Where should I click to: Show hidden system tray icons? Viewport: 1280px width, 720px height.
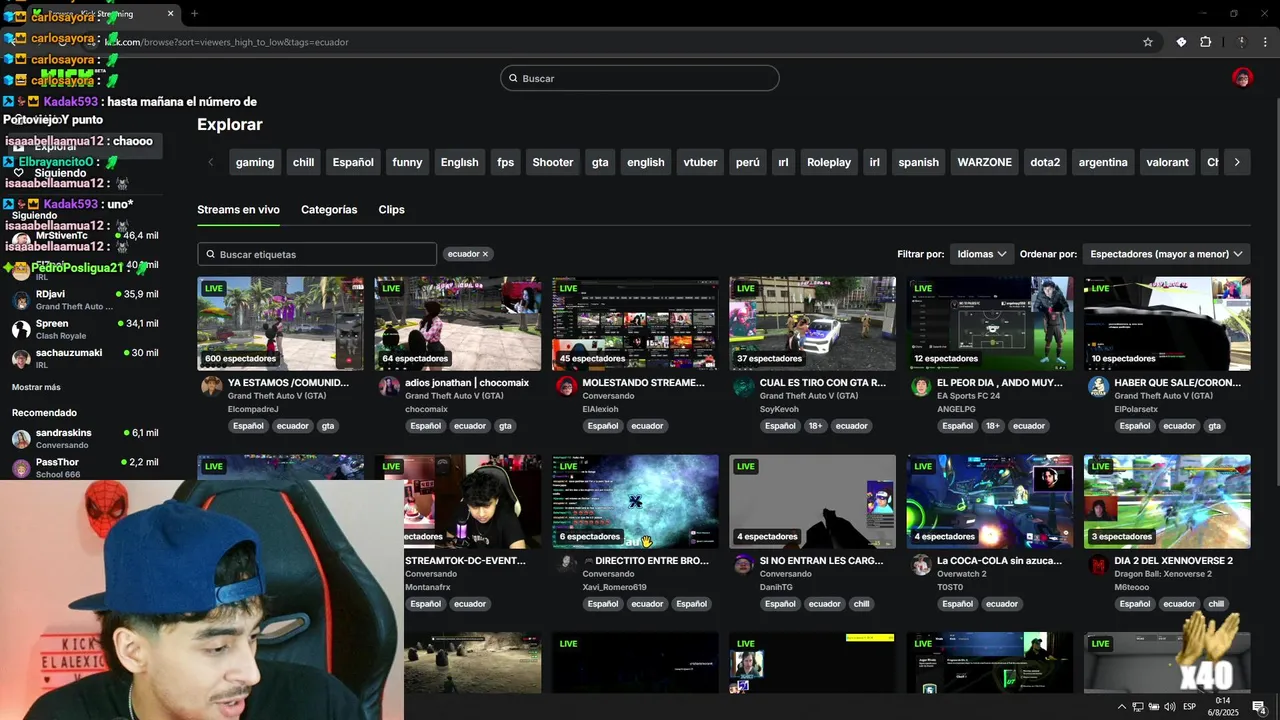[x=1122, y=707]
